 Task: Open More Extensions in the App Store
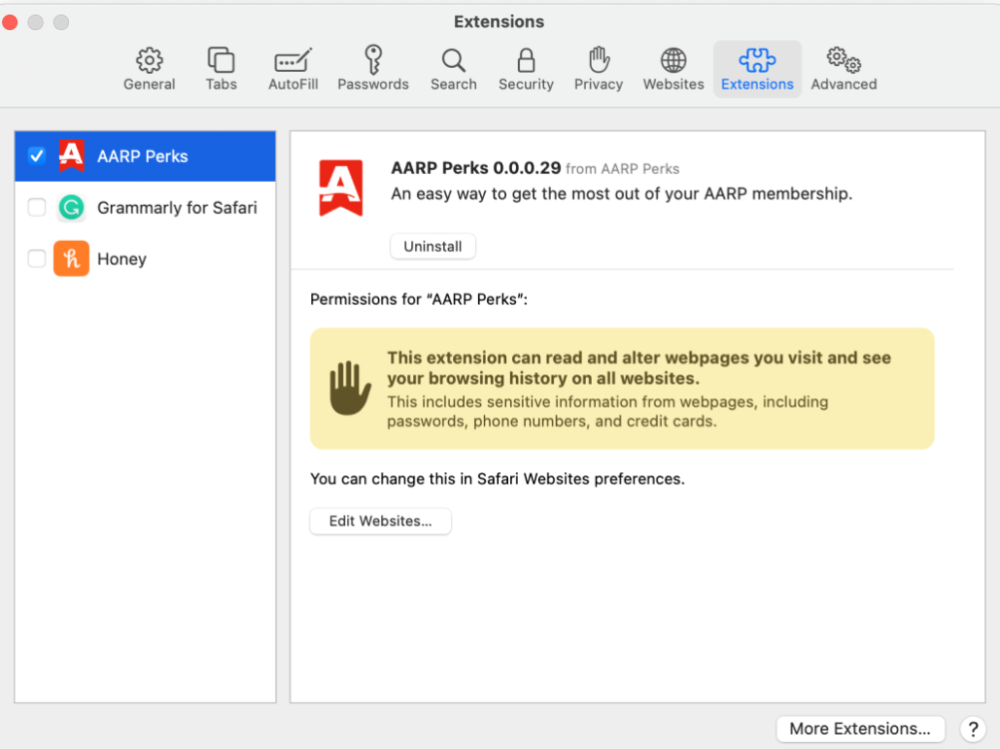[x=860, y=729]
